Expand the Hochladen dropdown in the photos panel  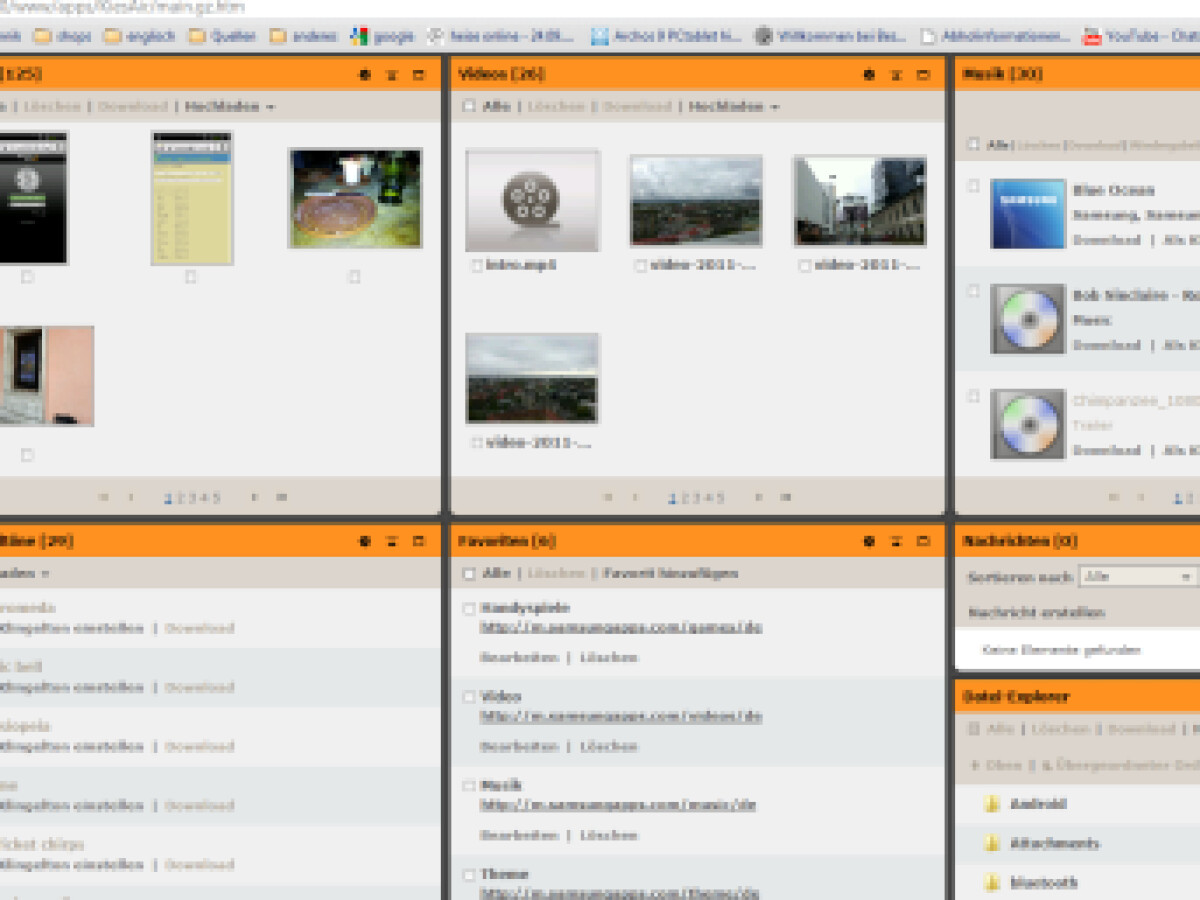[229, 107]
